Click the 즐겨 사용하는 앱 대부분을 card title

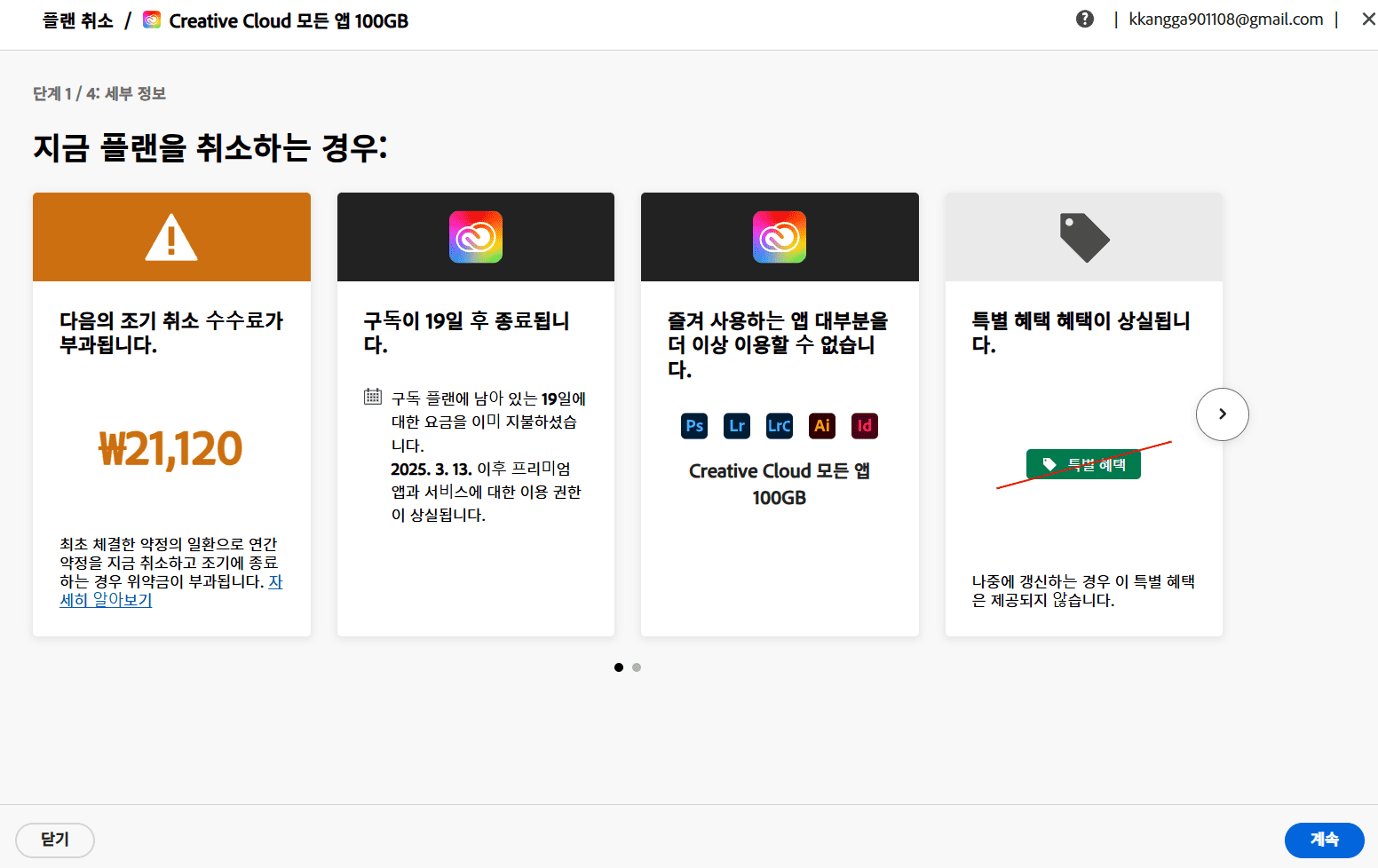tap(778, 344)
